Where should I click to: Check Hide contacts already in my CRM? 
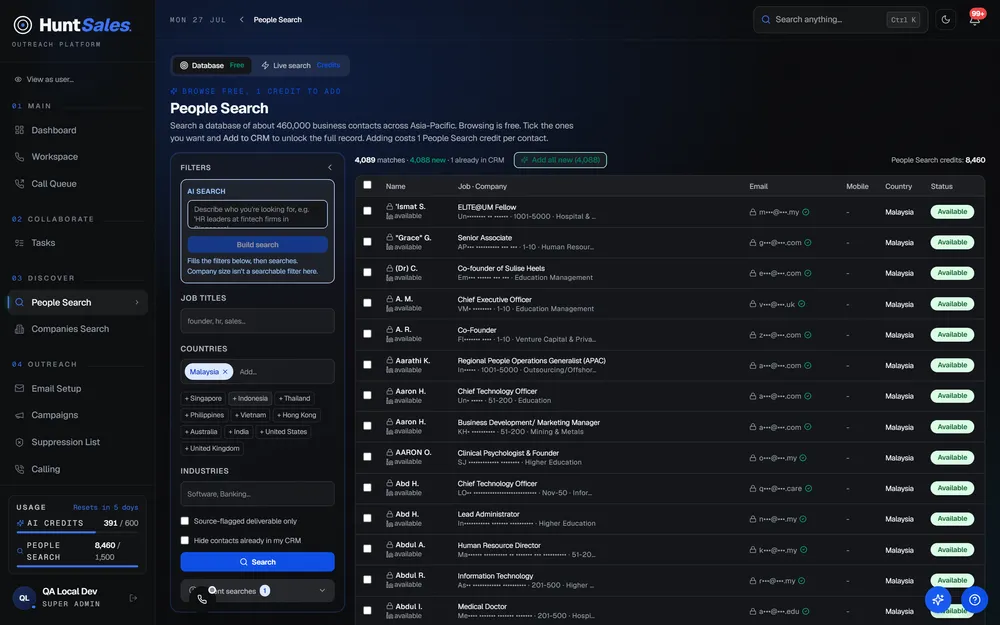(x=185, y=540)
